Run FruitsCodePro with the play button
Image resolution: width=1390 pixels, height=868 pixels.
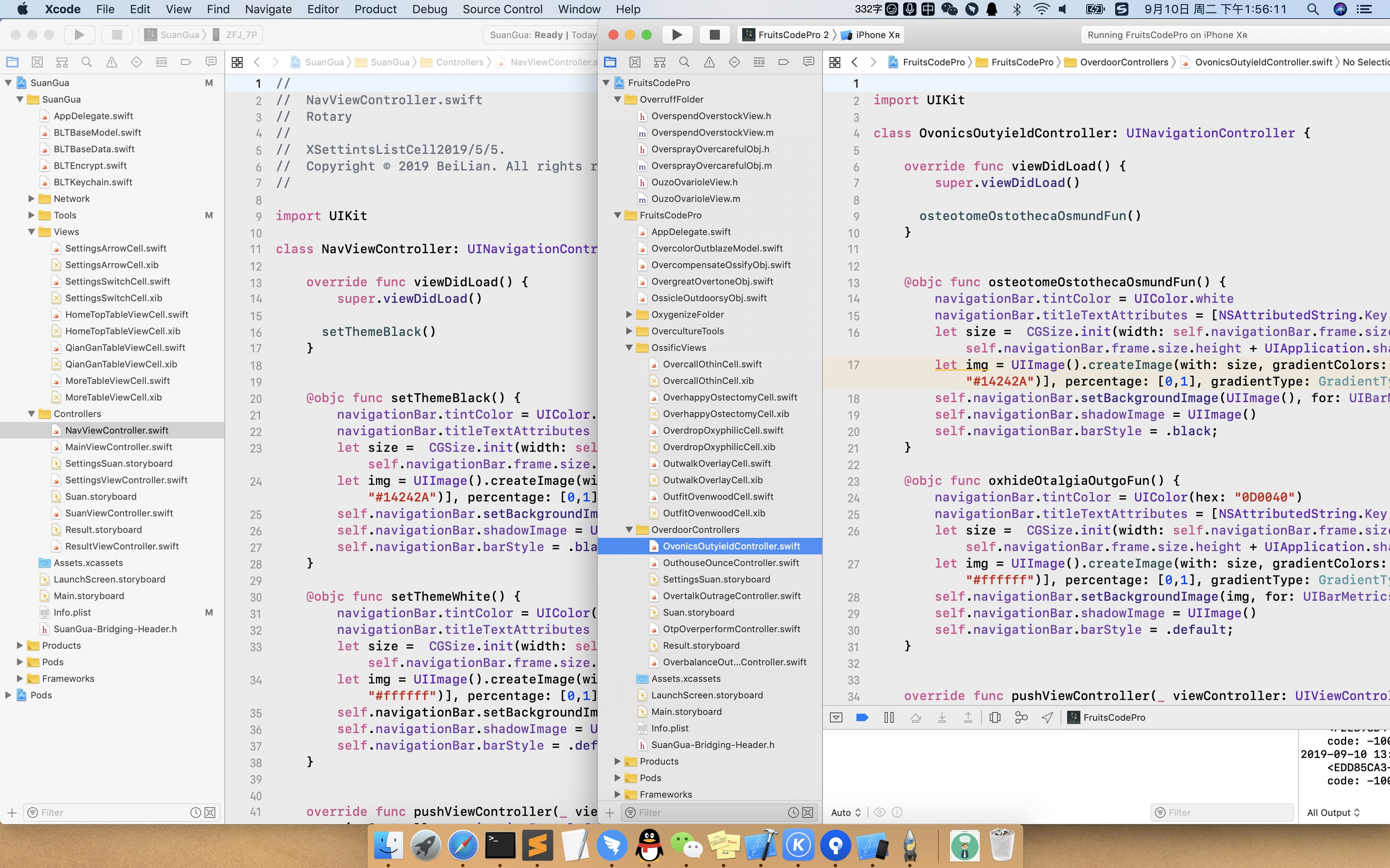coord(677,34)
